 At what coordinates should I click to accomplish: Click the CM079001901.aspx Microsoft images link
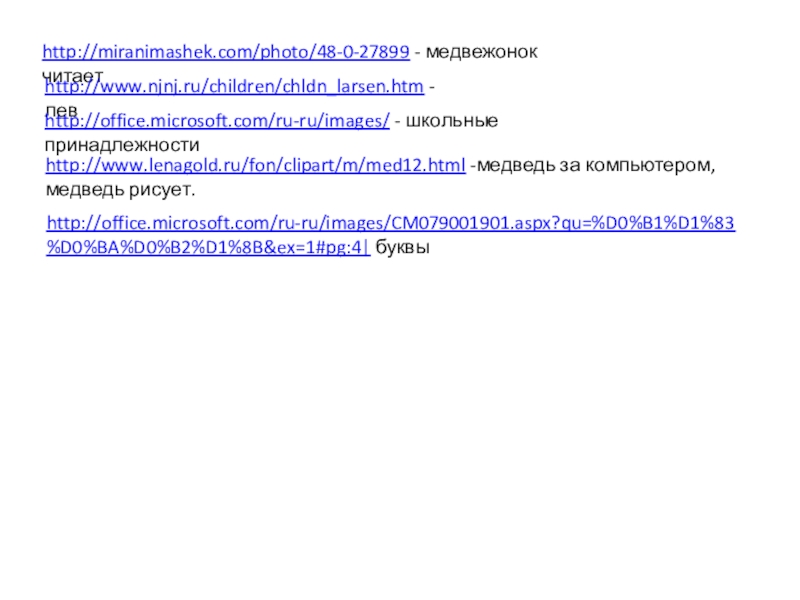pyautogui.click(x=391, y=223)
